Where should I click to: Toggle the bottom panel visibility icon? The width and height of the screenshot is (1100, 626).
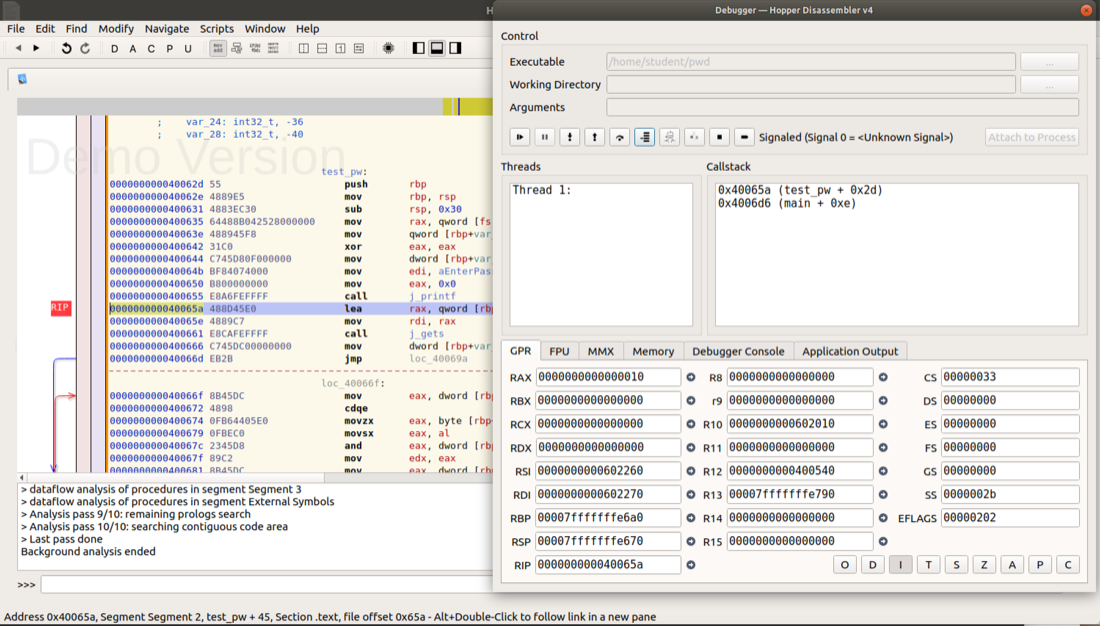[437, 48]
